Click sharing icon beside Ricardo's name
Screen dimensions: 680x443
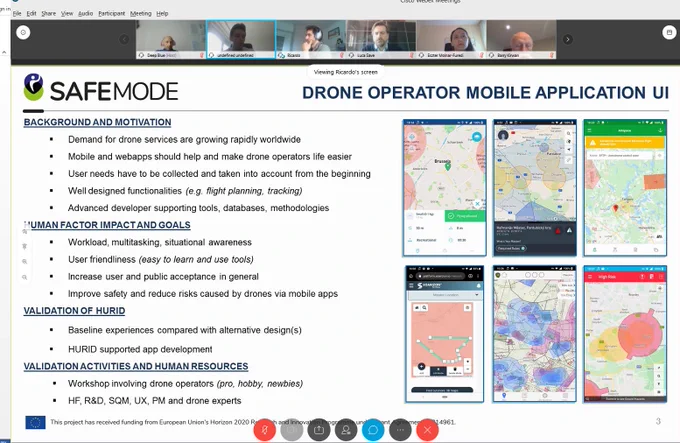click(281, 55)
